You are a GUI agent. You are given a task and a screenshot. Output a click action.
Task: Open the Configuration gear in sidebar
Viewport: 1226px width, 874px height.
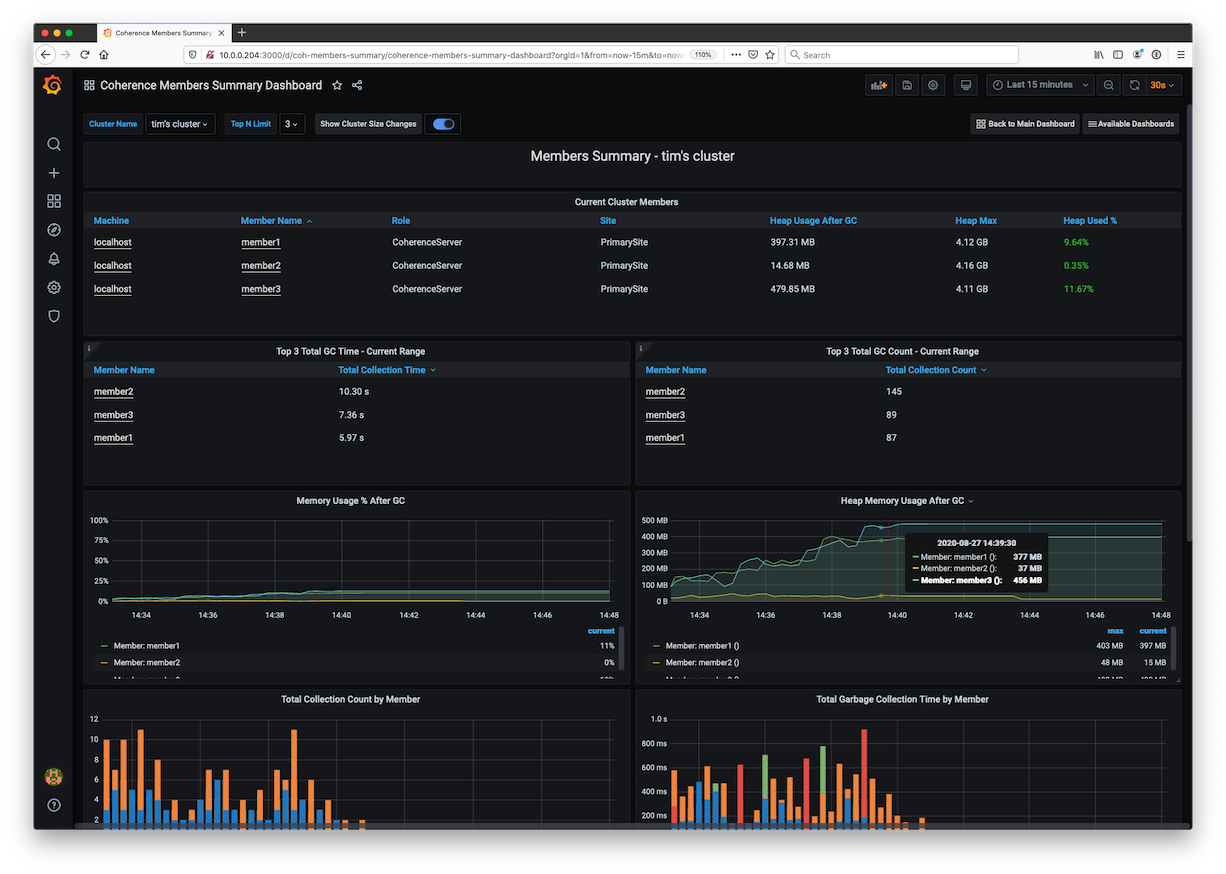point(54,288)
